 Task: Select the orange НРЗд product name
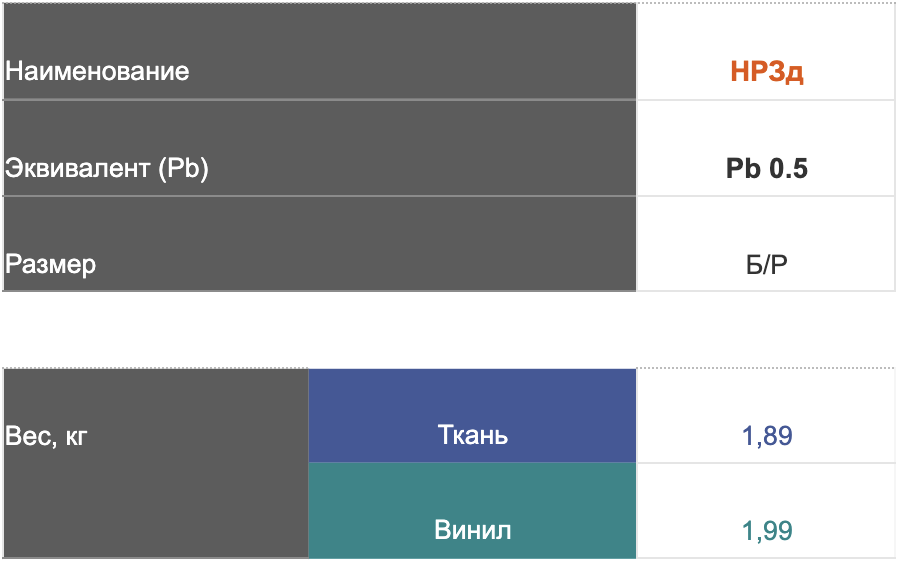coord(767,72)
